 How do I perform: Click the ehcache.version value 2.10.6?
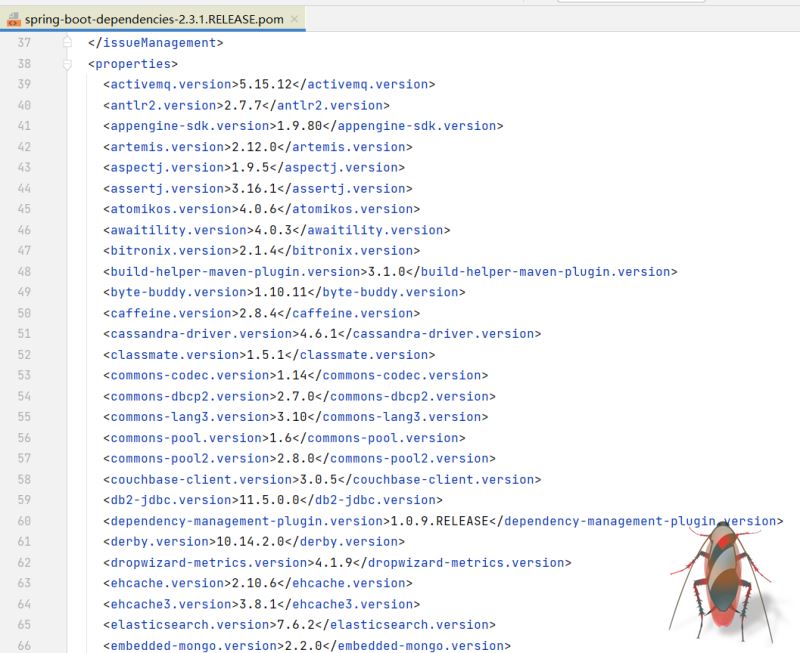pyautogui.click(x=254, y=583)
